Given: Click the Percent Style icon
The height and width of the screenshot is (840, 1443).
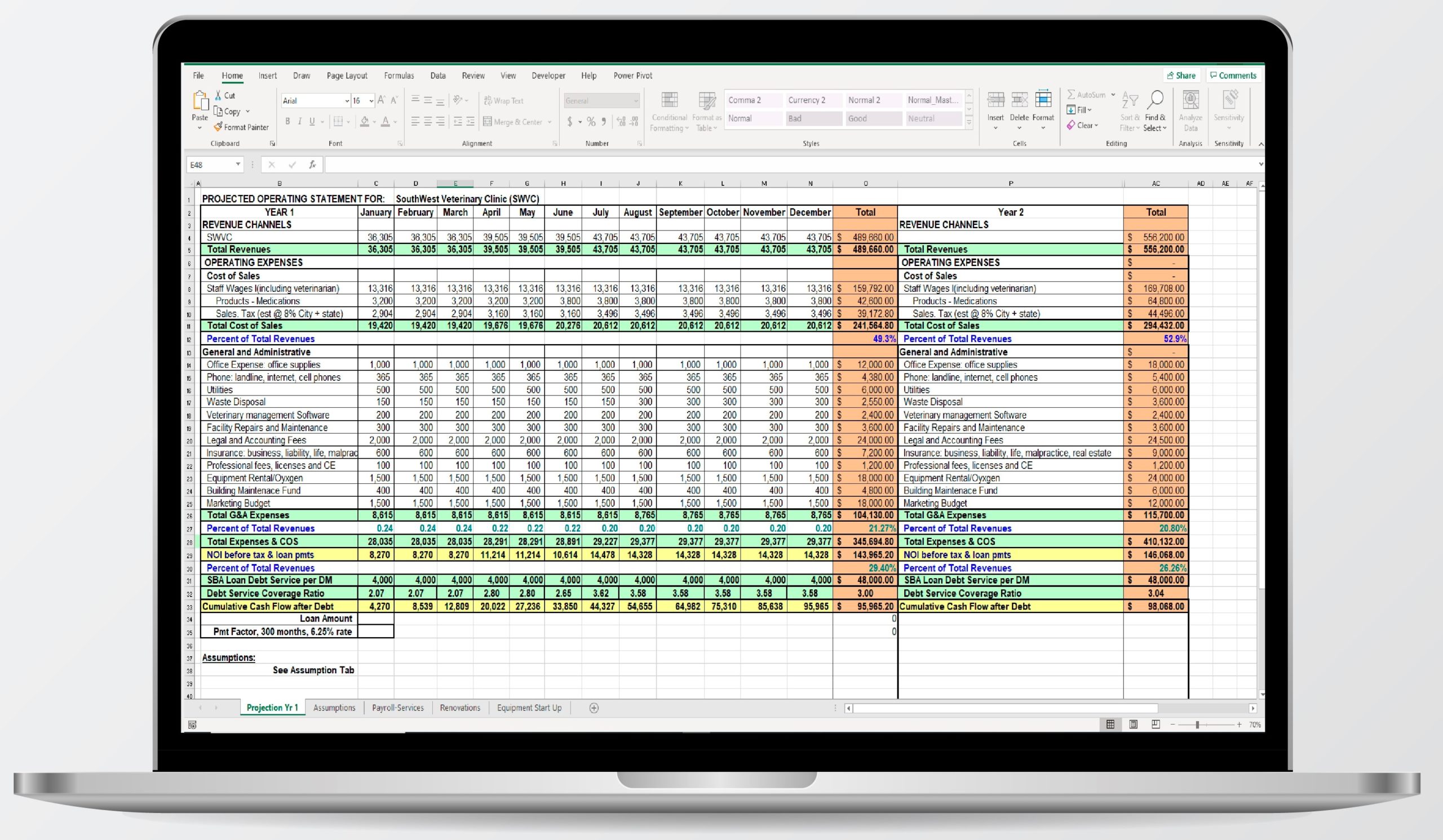Looking at the screenshot, I should click(x=591, y=121).
